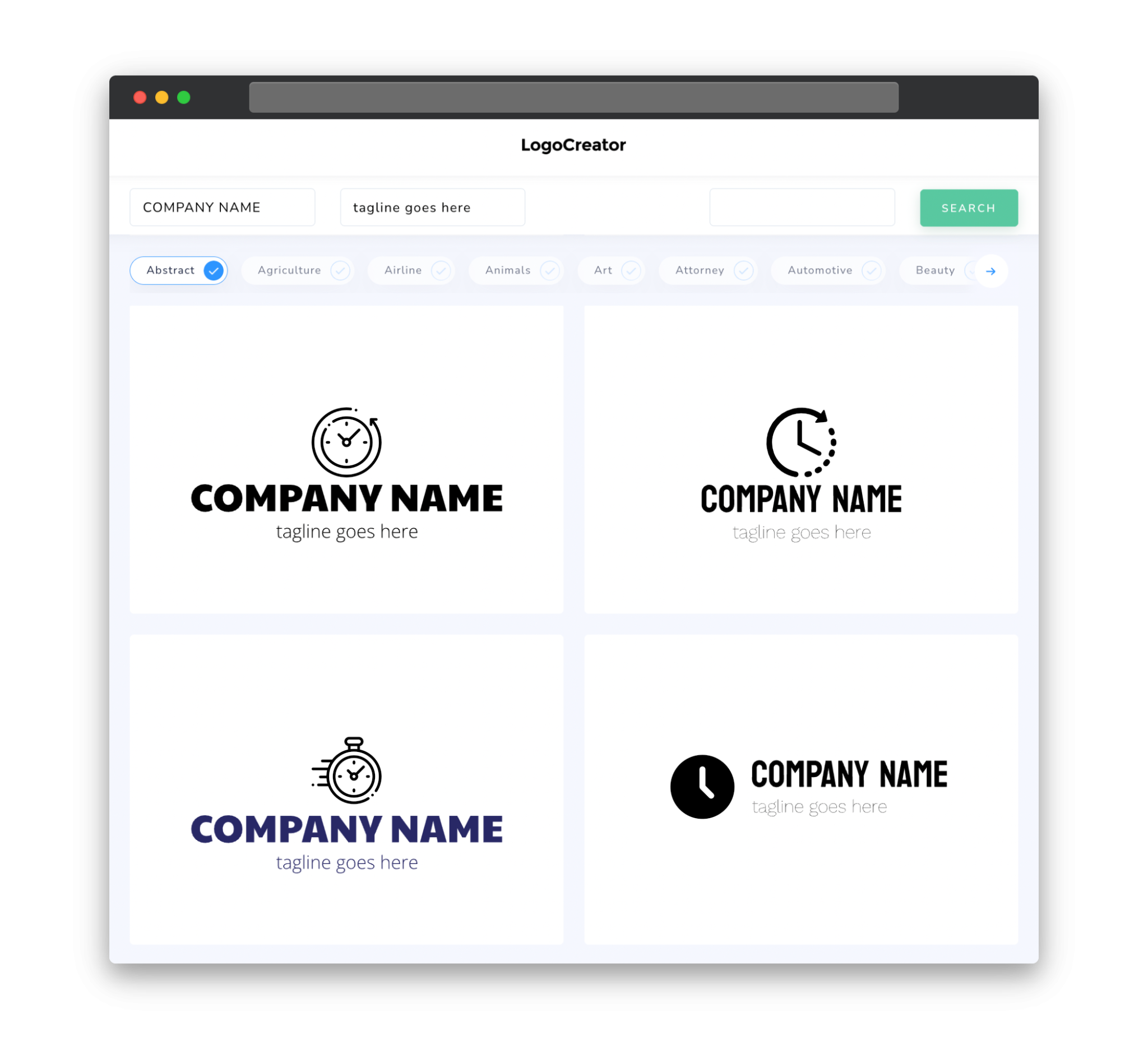Toggle the Art category filter
The width and height of the screenshot is (1148, 1039).
tap(612, 270)
